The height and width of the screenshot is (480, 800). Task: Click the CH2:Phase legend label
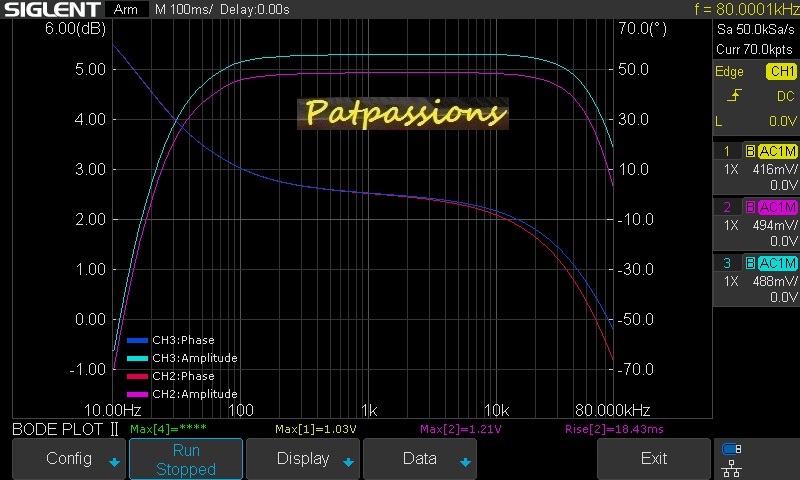point(183,376)
